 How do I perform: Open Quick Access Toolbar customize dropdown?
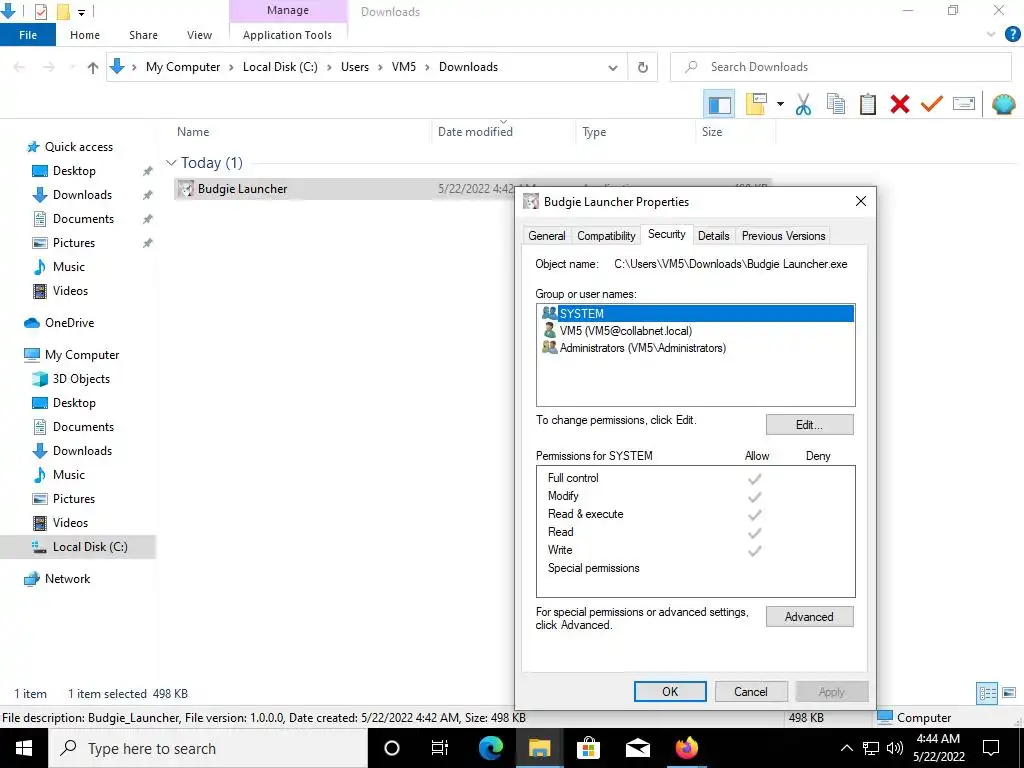pos(82,12)
